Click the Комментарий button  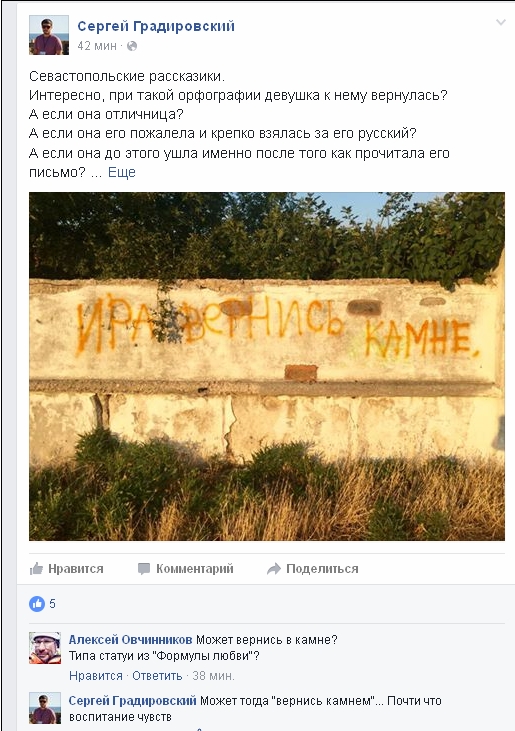pyautogui.click(x=185, y=569)
